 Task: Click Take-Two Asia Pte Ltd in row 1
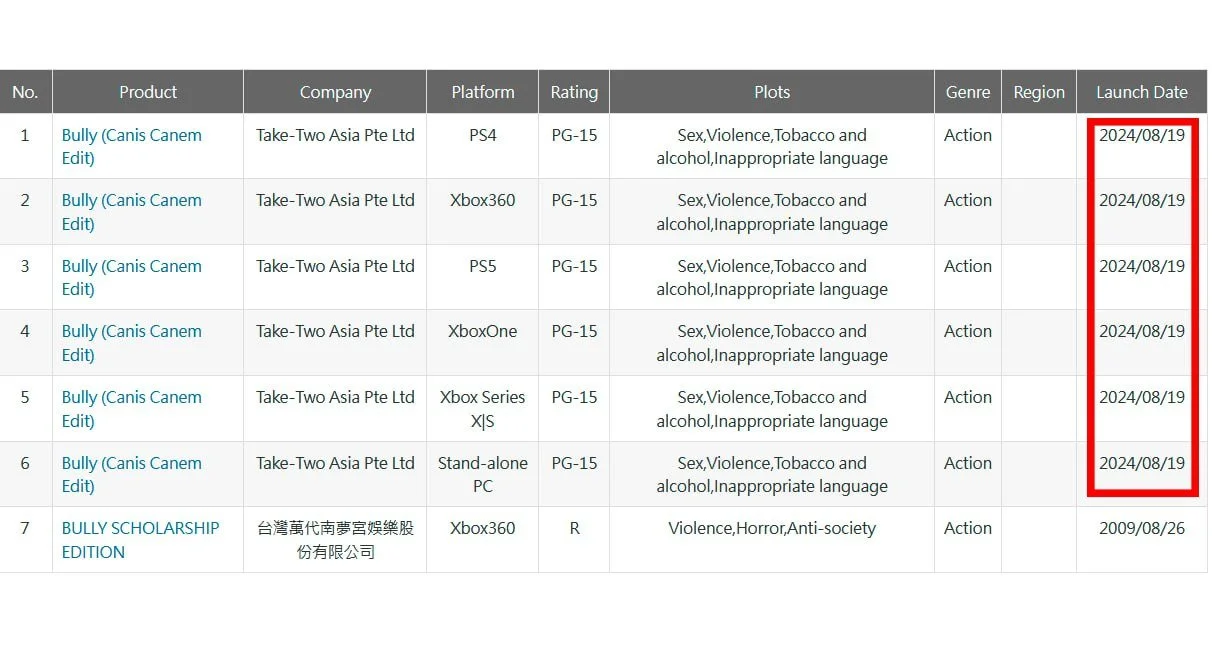335,135
